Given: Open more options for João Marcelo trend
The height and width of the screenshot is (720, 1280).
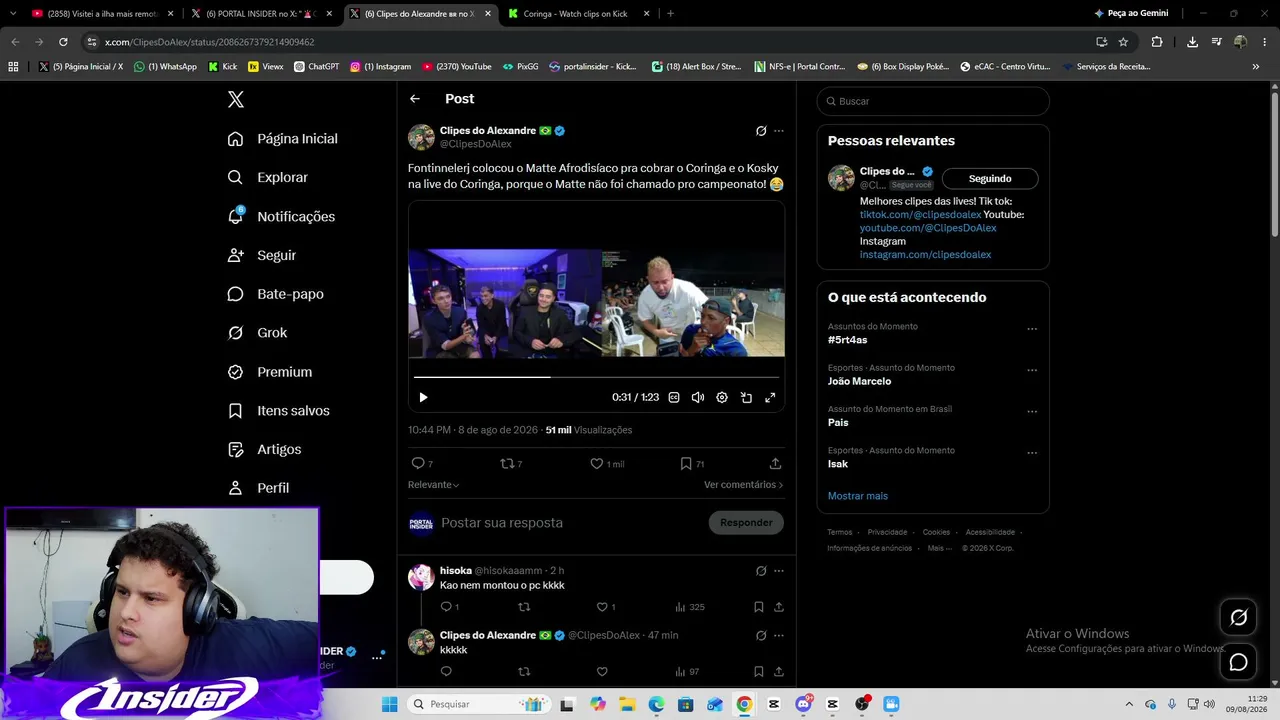Looking at the screenshot, I should point(1032,370).
